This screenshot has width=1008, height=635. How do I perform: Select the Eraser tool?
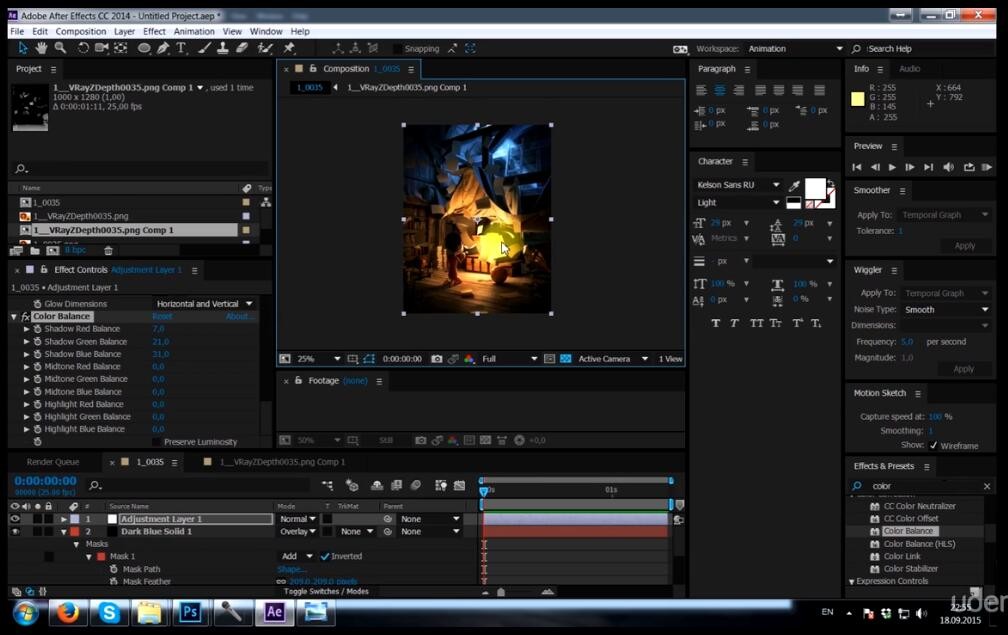242,48
